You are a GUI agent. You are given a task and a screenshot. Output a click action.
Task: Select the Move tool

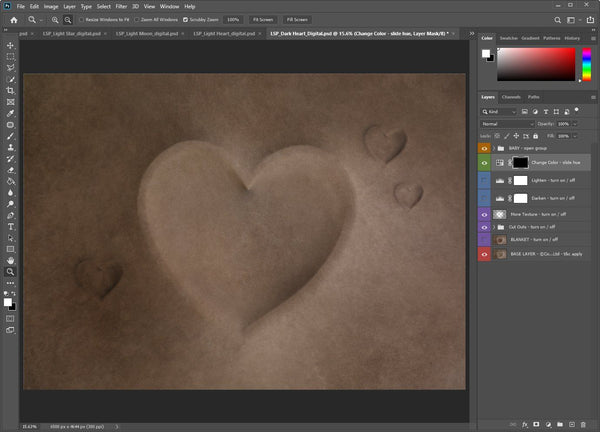(10, 45)
